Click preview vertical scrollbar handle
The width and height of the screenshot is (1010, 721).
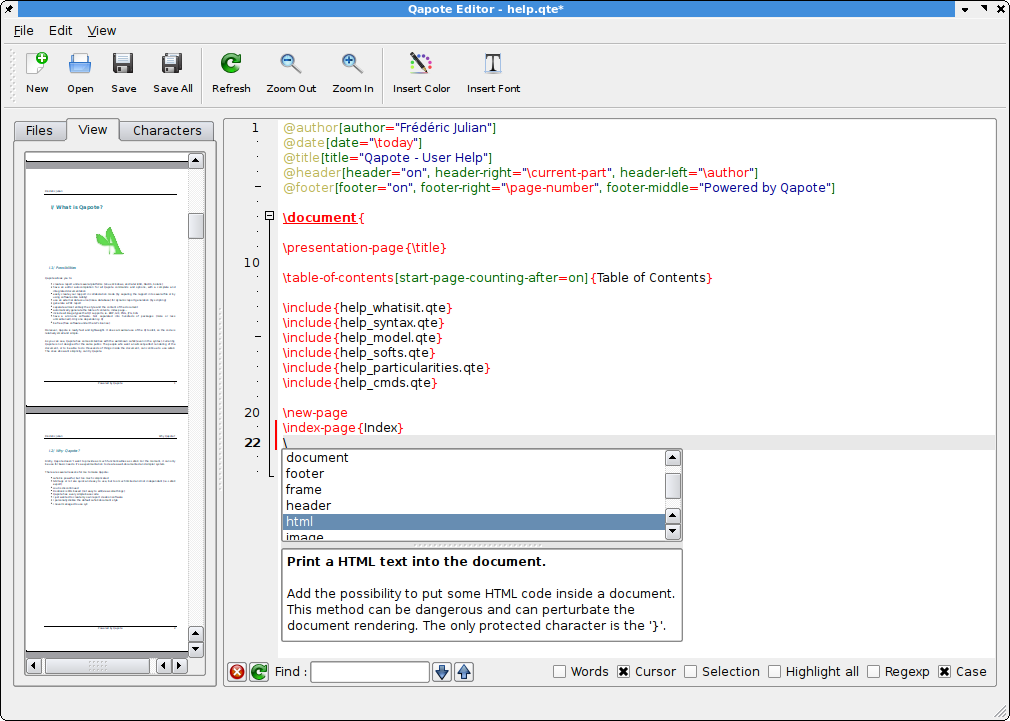click(196, 226)
